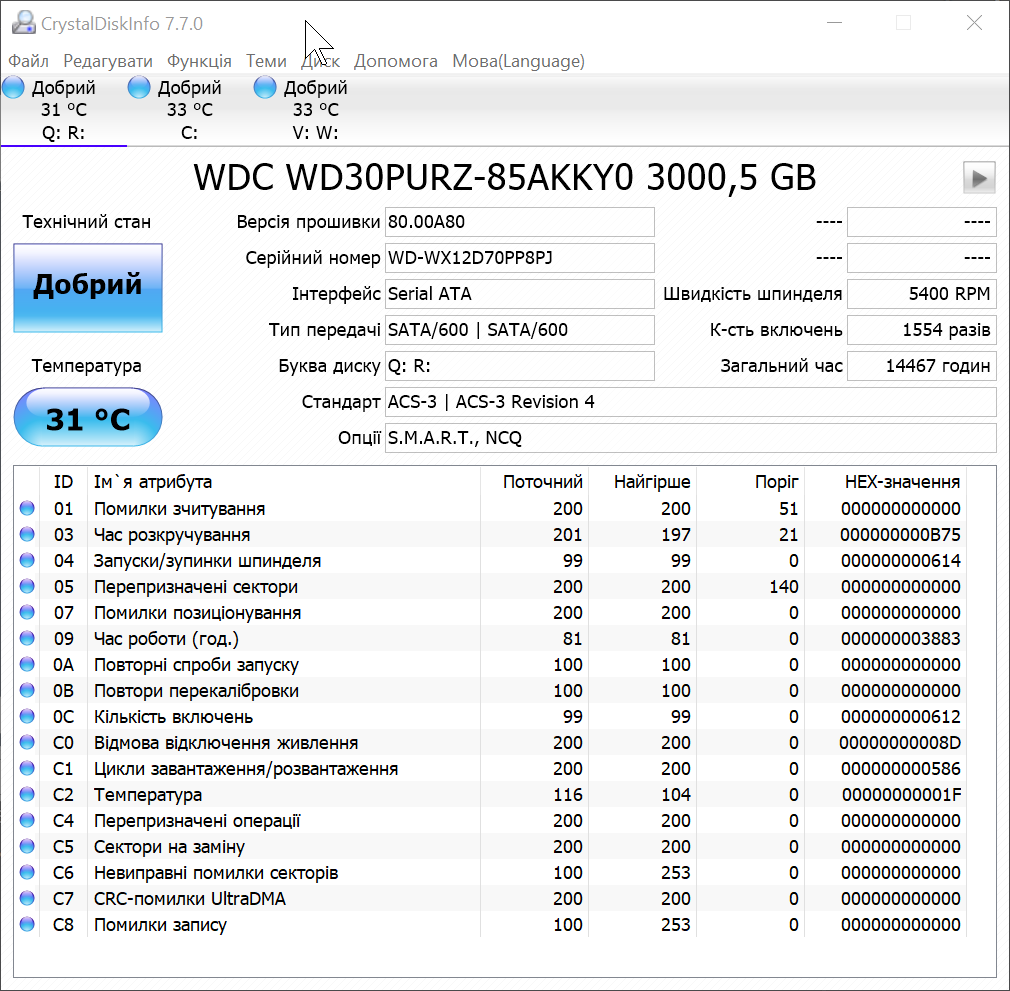Click status dot for attribute 05
This screenshot has width=1010, height=991.
[27, 587]
